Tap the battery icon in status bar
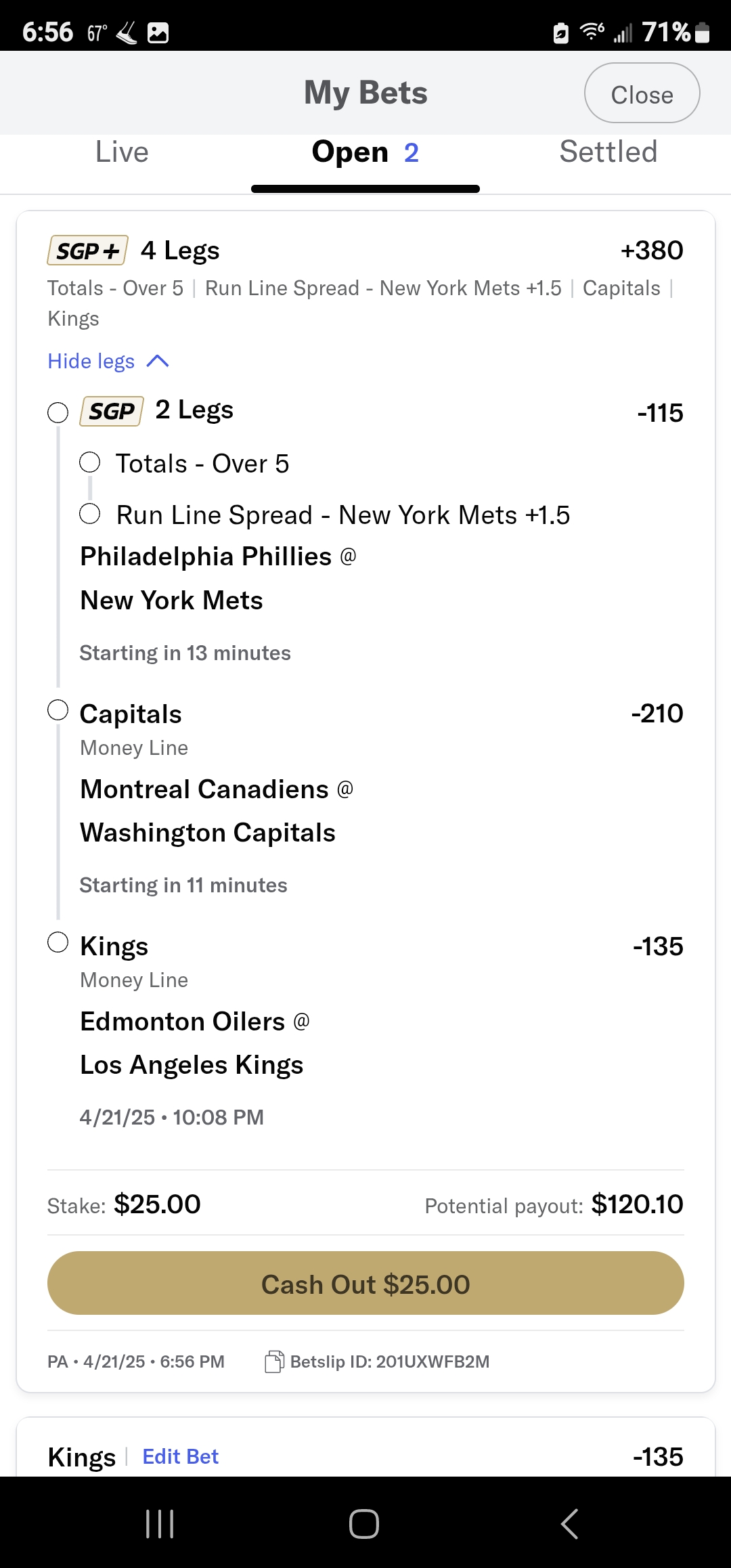Screen dimensions: 731x1568 click(703, 32)
